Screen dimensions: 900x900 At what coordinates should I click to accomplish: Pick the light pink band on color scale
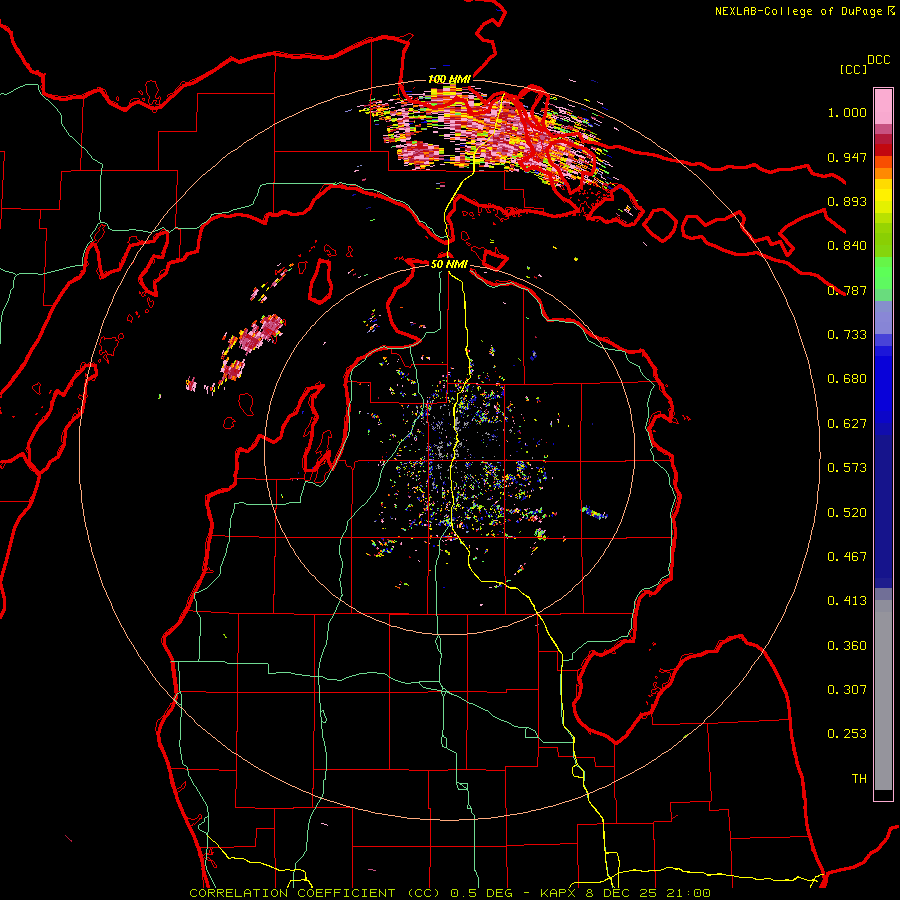click(x=883, y=106)
